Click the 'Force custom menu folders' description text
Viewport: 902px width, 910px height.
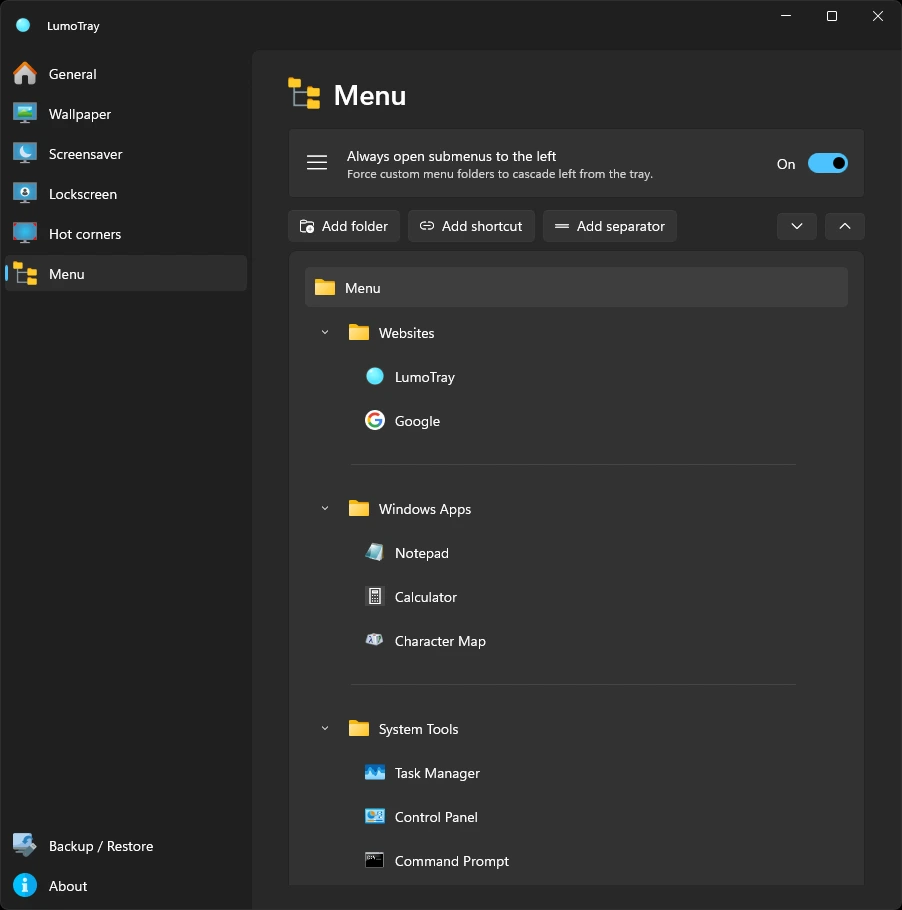pos(500,174)
